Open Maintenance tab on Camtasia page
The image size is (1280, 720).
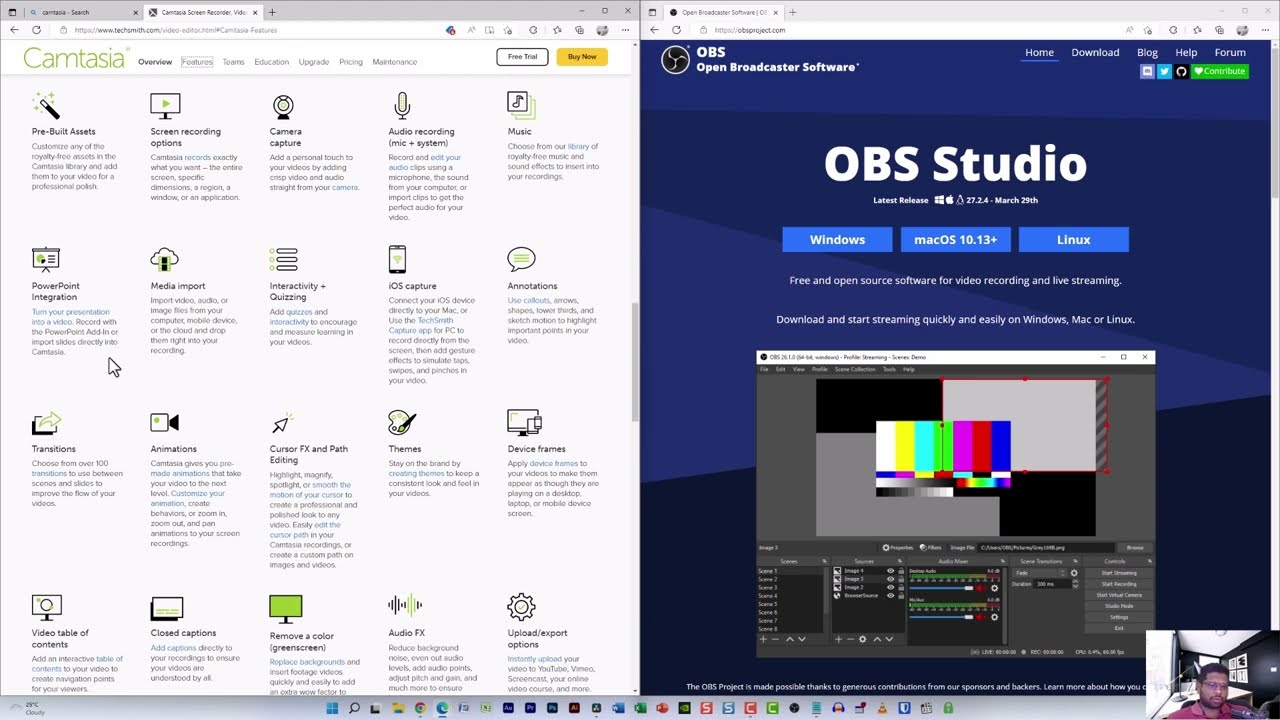click(x=394, y=62)
